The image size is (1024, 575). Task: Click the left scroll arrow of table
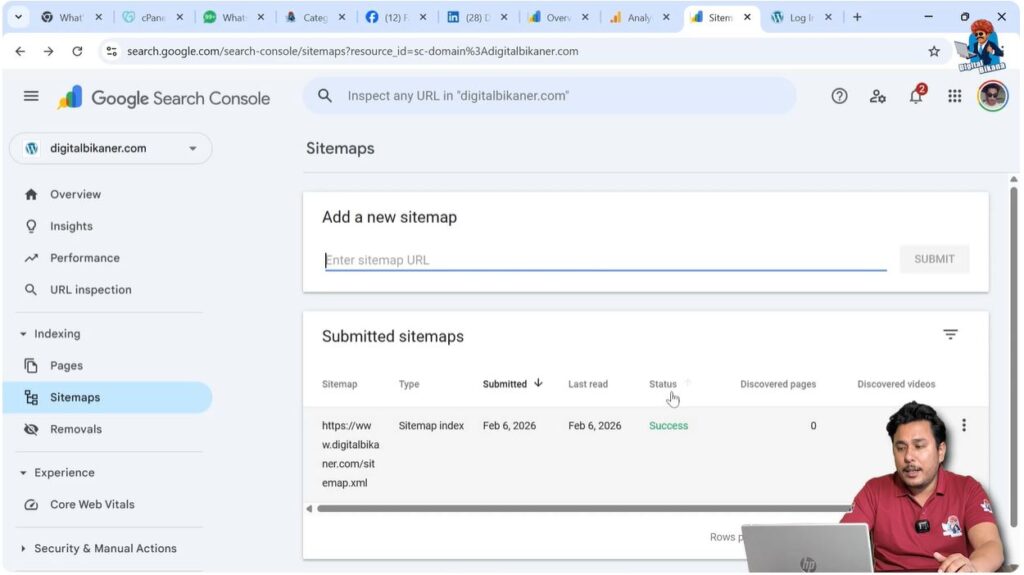coord(309,509)
